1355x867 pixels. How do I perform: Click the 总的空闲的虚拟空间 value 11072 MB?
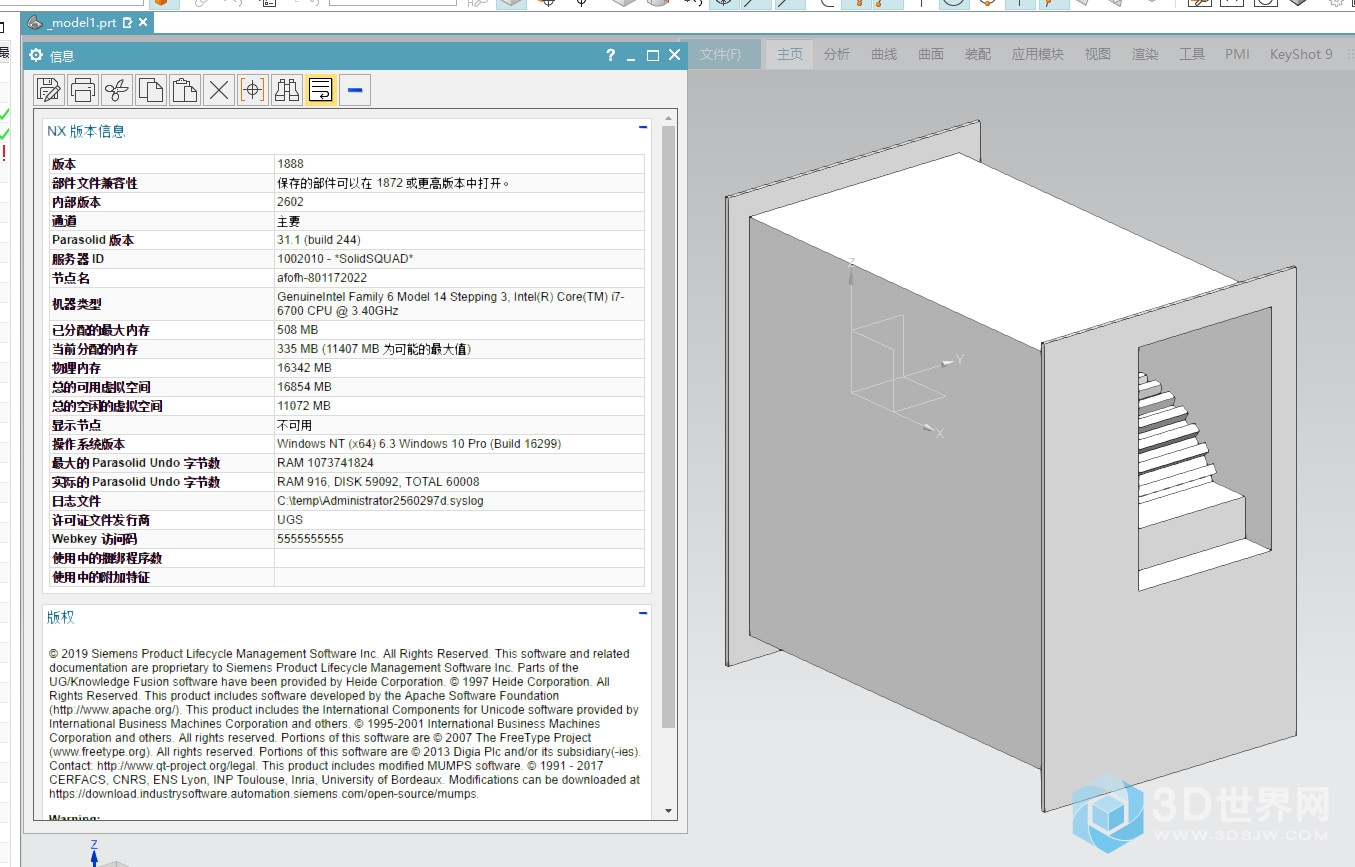pos(304,406)
